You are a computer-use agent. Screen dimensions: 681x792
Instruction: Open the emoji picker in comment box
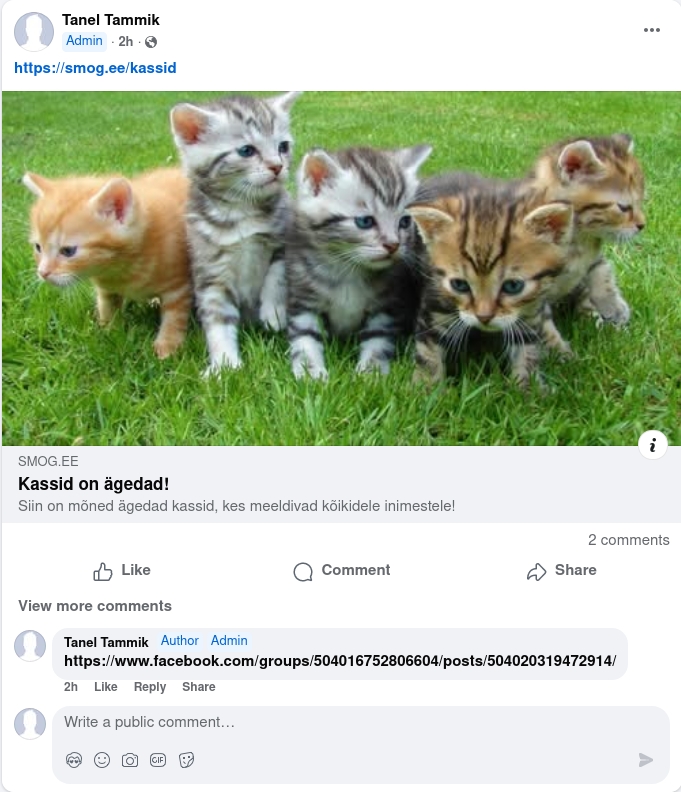(x=102, y=760)
